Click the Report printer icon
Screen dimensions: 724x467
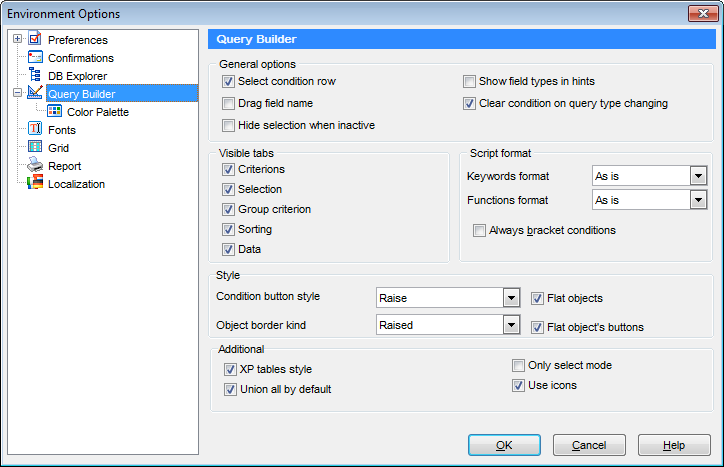pos(35,166)
